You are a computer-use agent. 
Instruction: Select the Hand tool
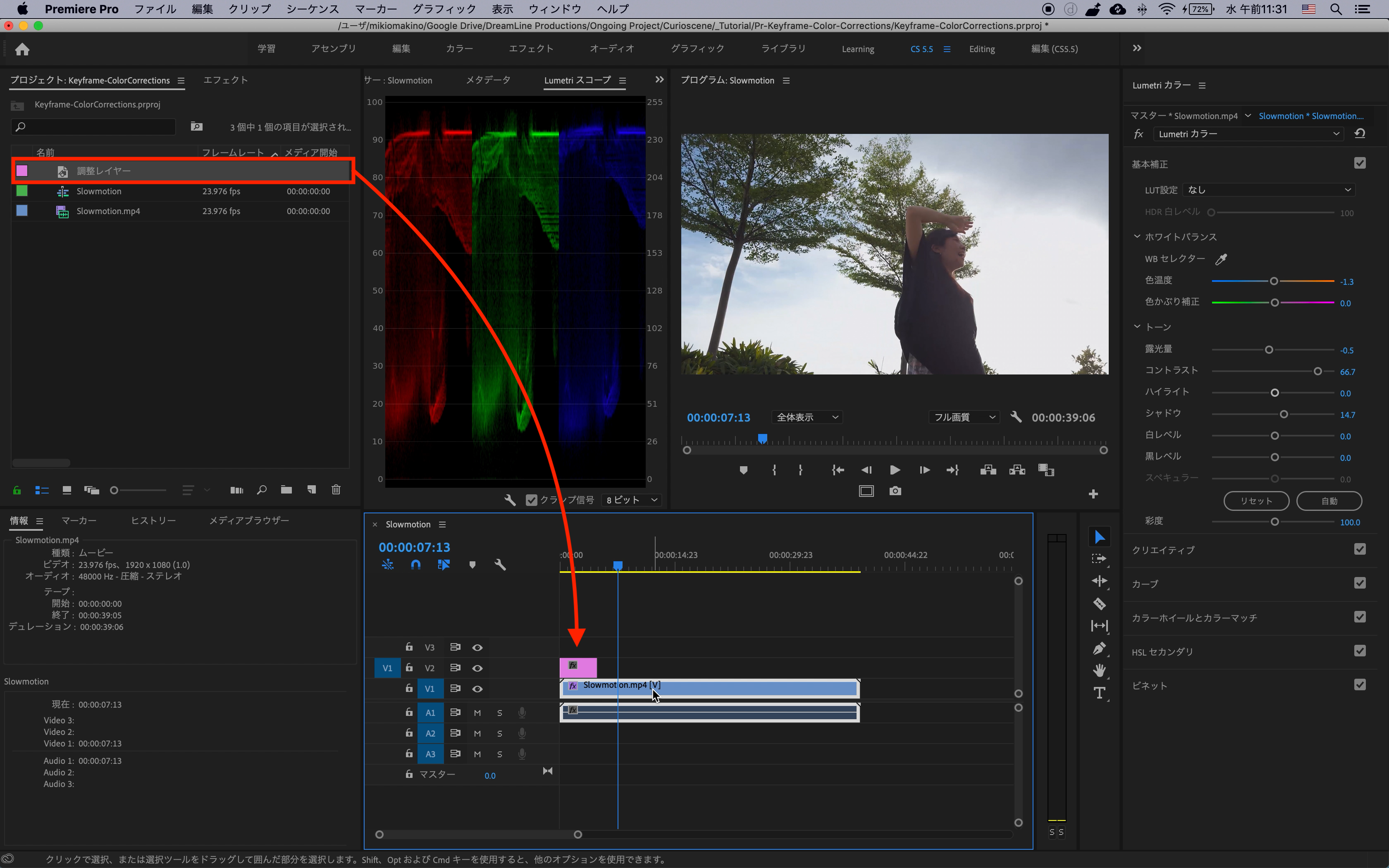1099,670
